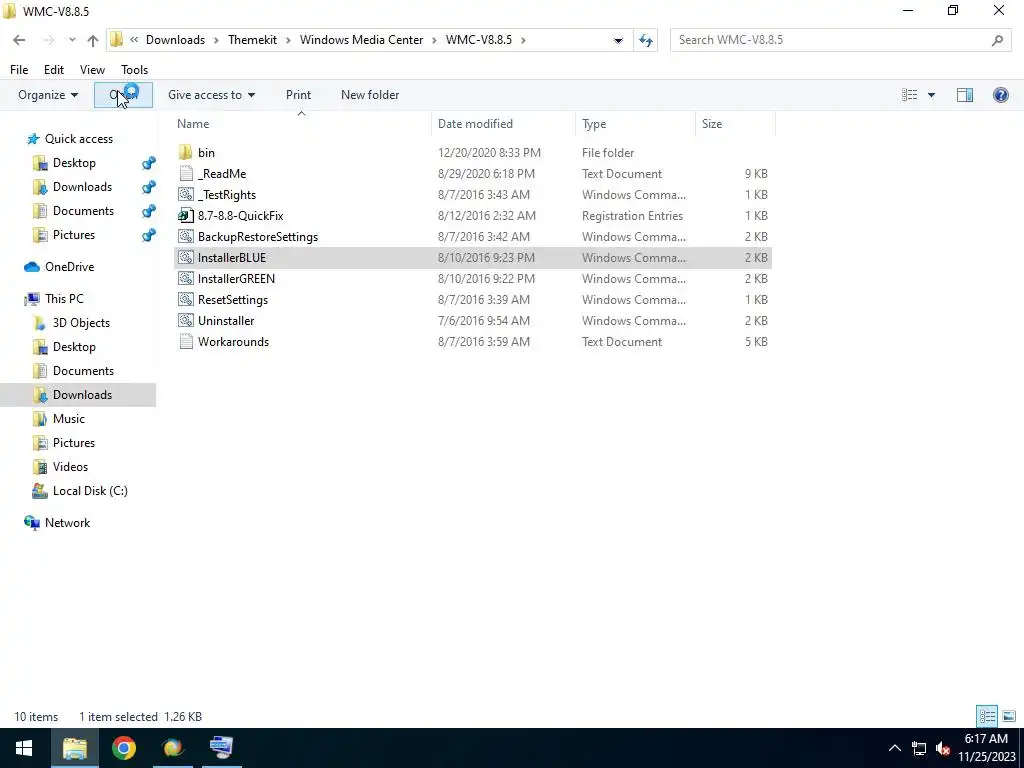Select the _TestRights command script icon
This screenshot has width=1024, height=768.
click(x=186, y=195)
